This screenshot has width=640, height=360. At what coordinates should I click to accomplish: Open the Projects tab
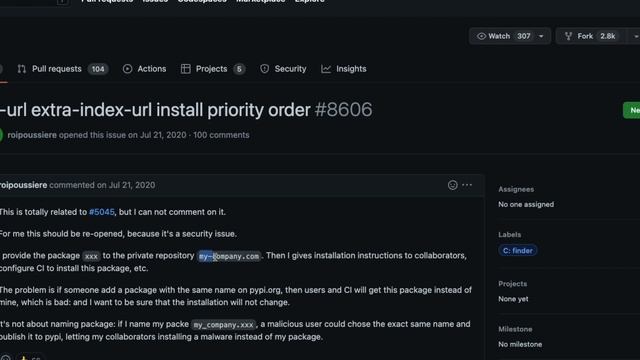click(x=213, y=69)
